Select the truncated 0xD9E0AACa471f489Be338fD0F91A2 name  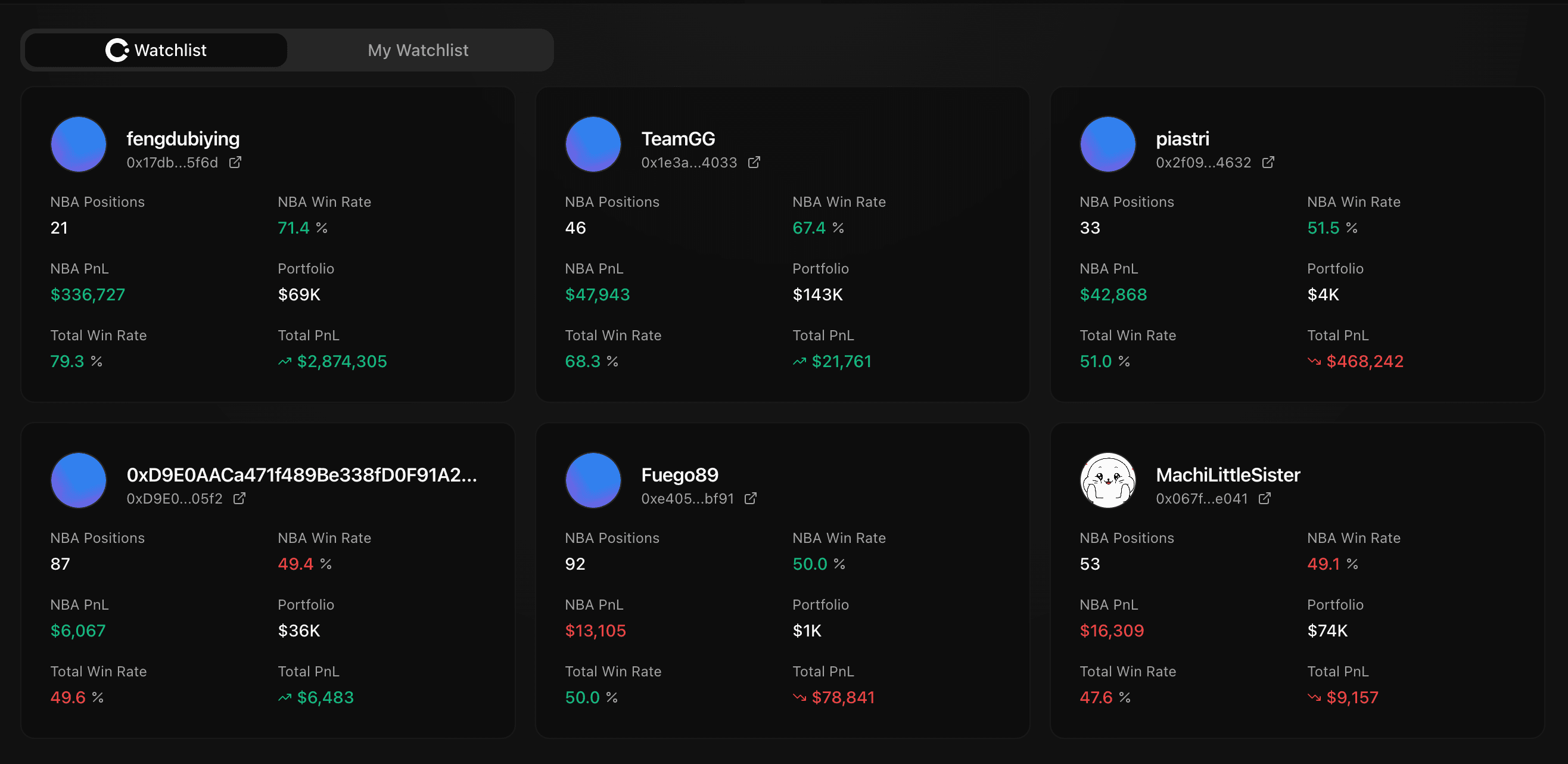pyautogui.click(x=303, y=477)
